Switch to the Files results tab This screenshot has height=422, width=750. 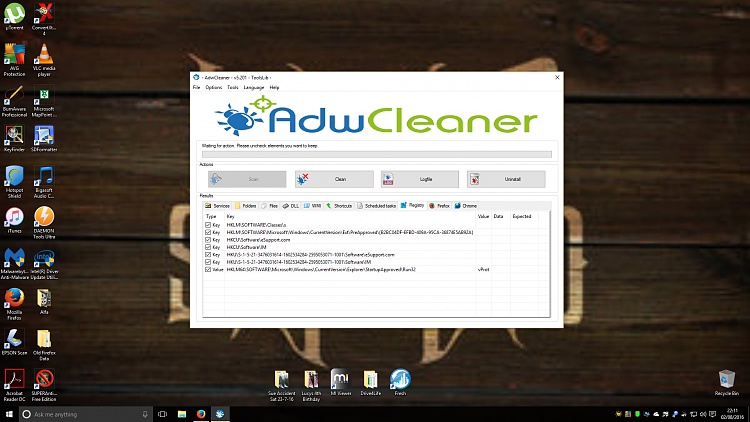tap(269, 206)
